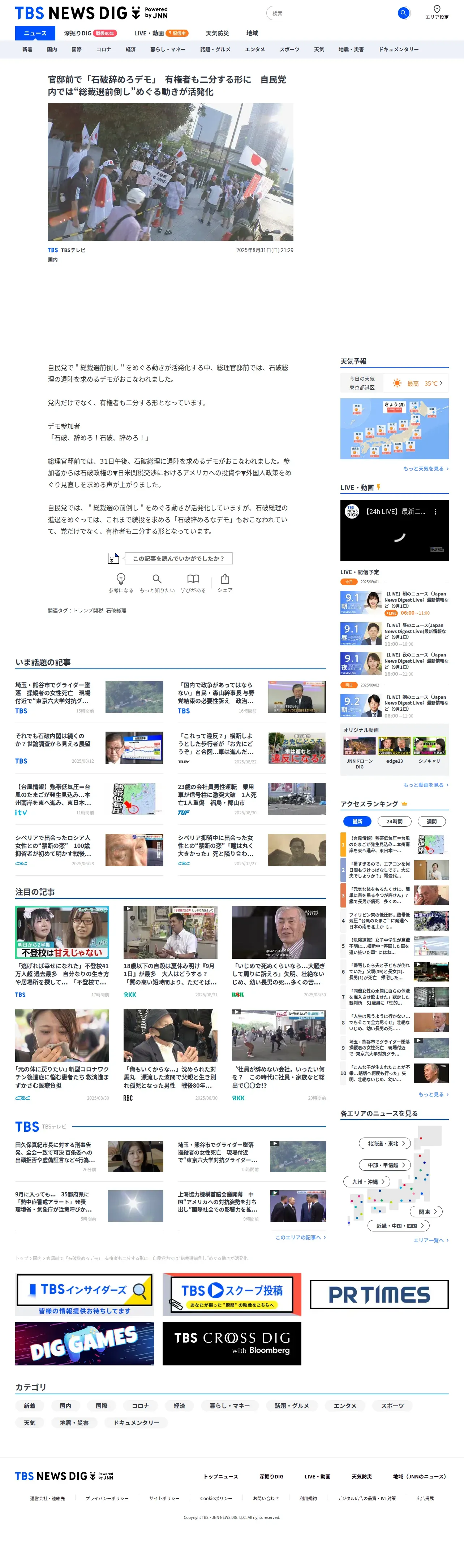Open the TBSインサイダーズ banner
The image size is (464, 1568).
point(84,1294)
